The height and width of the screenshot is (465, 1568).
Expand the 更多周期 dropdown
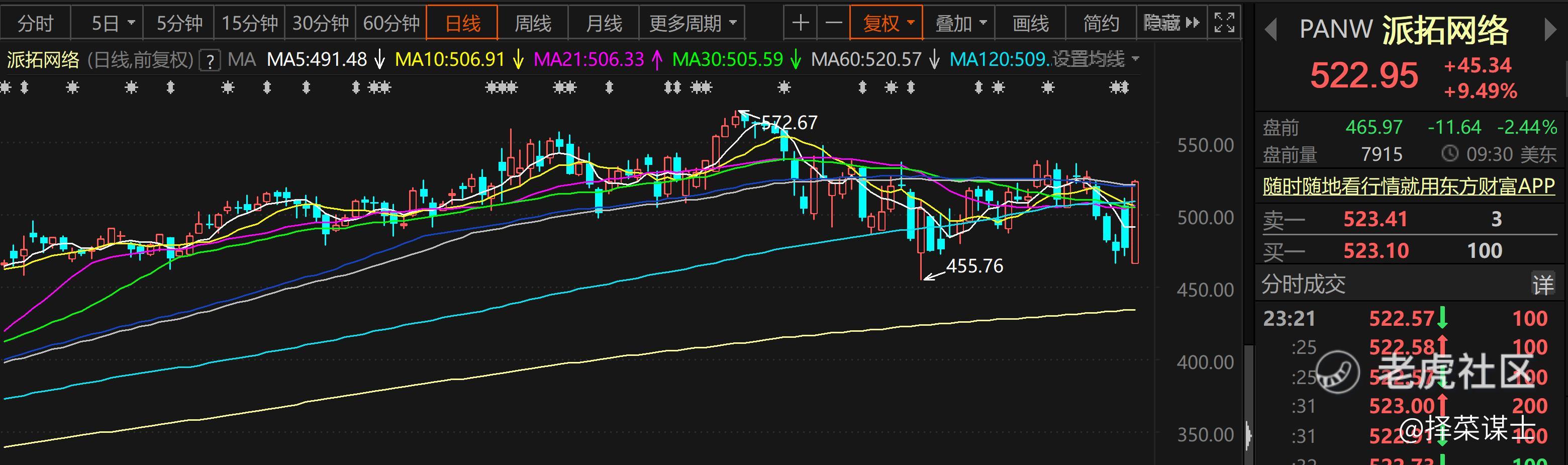pyautogui.click(x=692, y=23)
